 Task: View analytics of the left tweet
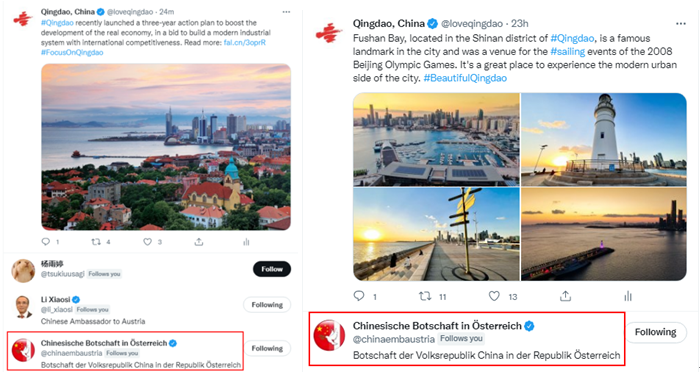(x=246, y=242)
